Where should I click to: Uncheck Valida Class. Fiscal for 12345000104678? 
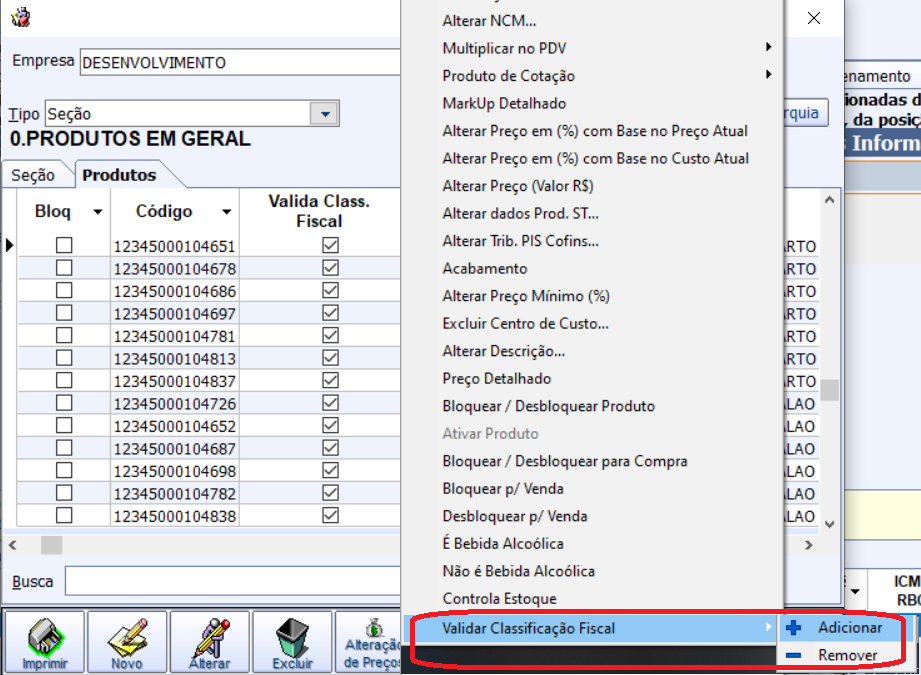tap(331, 268)
